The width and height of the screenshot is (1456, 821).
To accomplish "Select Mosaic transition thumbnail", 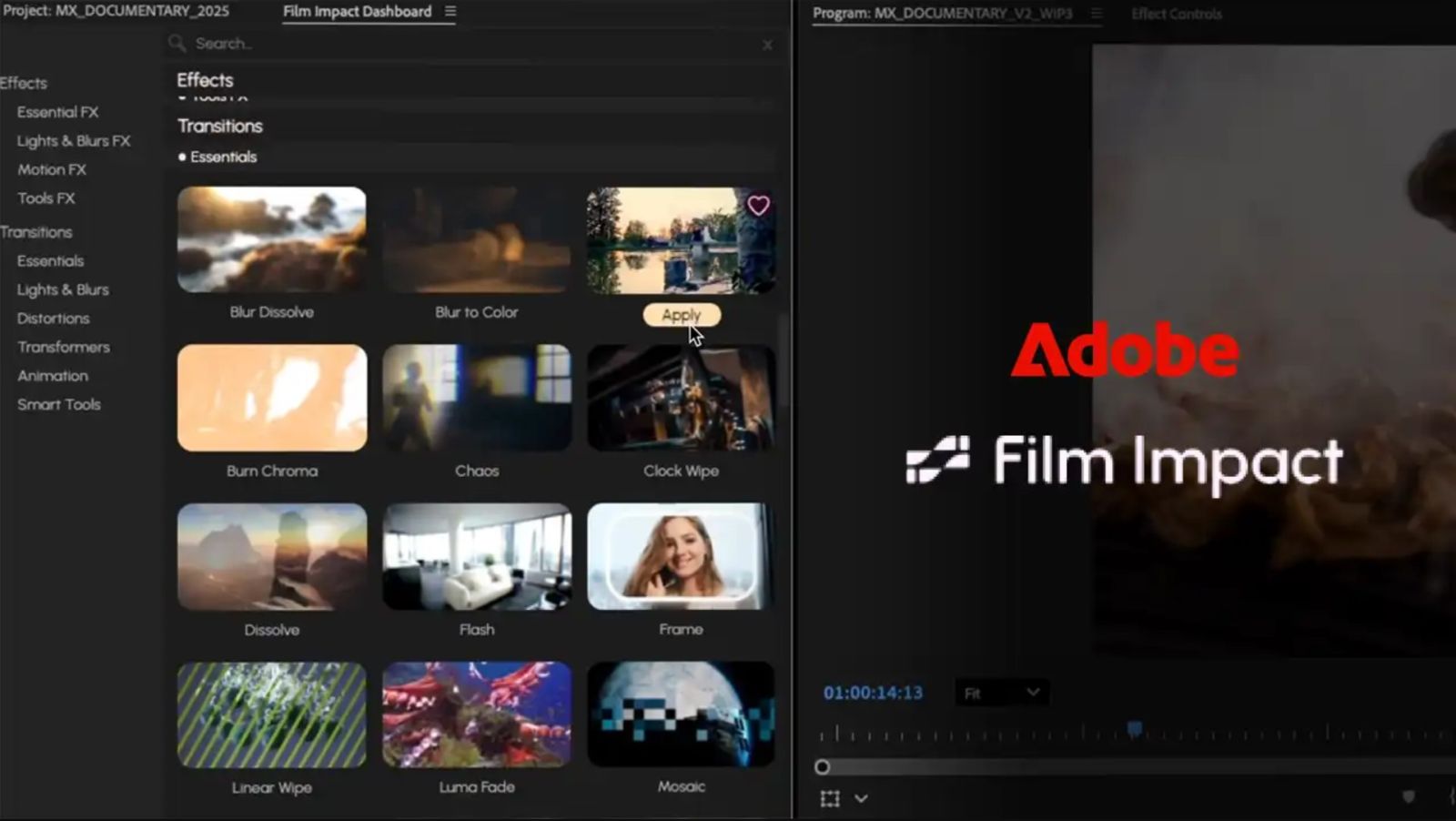I will pos(681,714).
